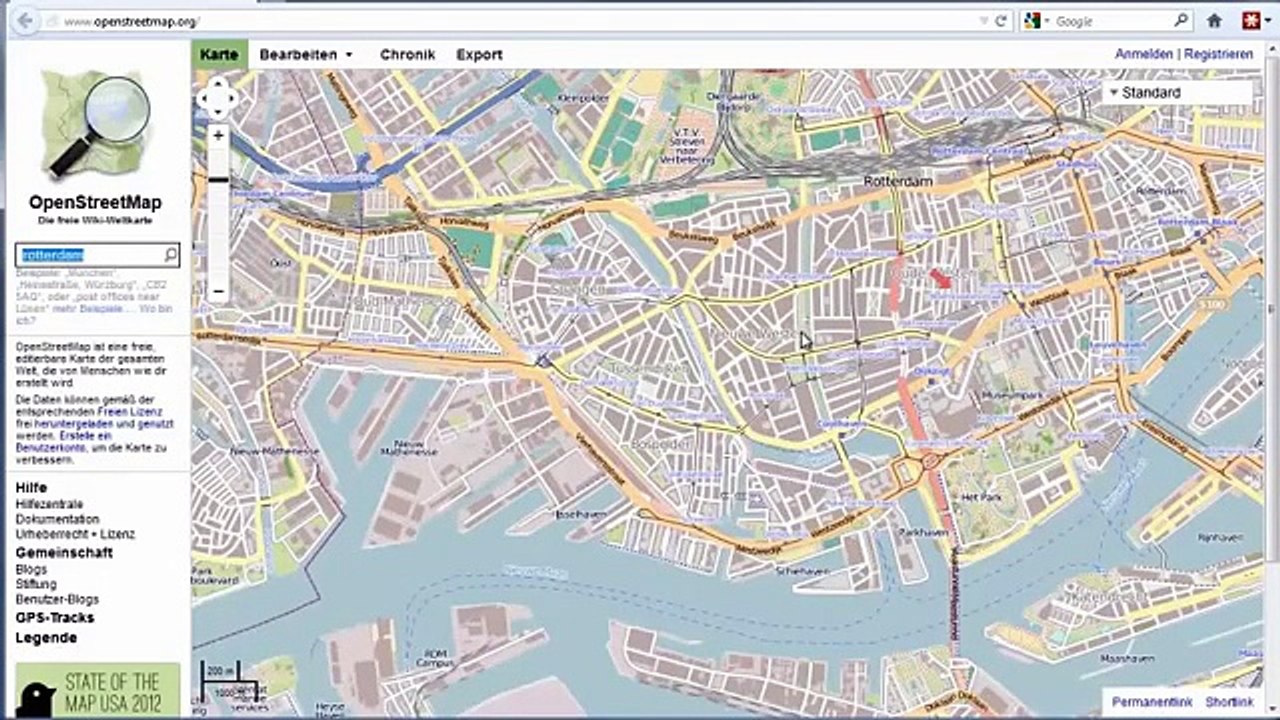Open Urheberrecht + Lizenz link
1280x720 pixels.
click(x=75, y=534)
